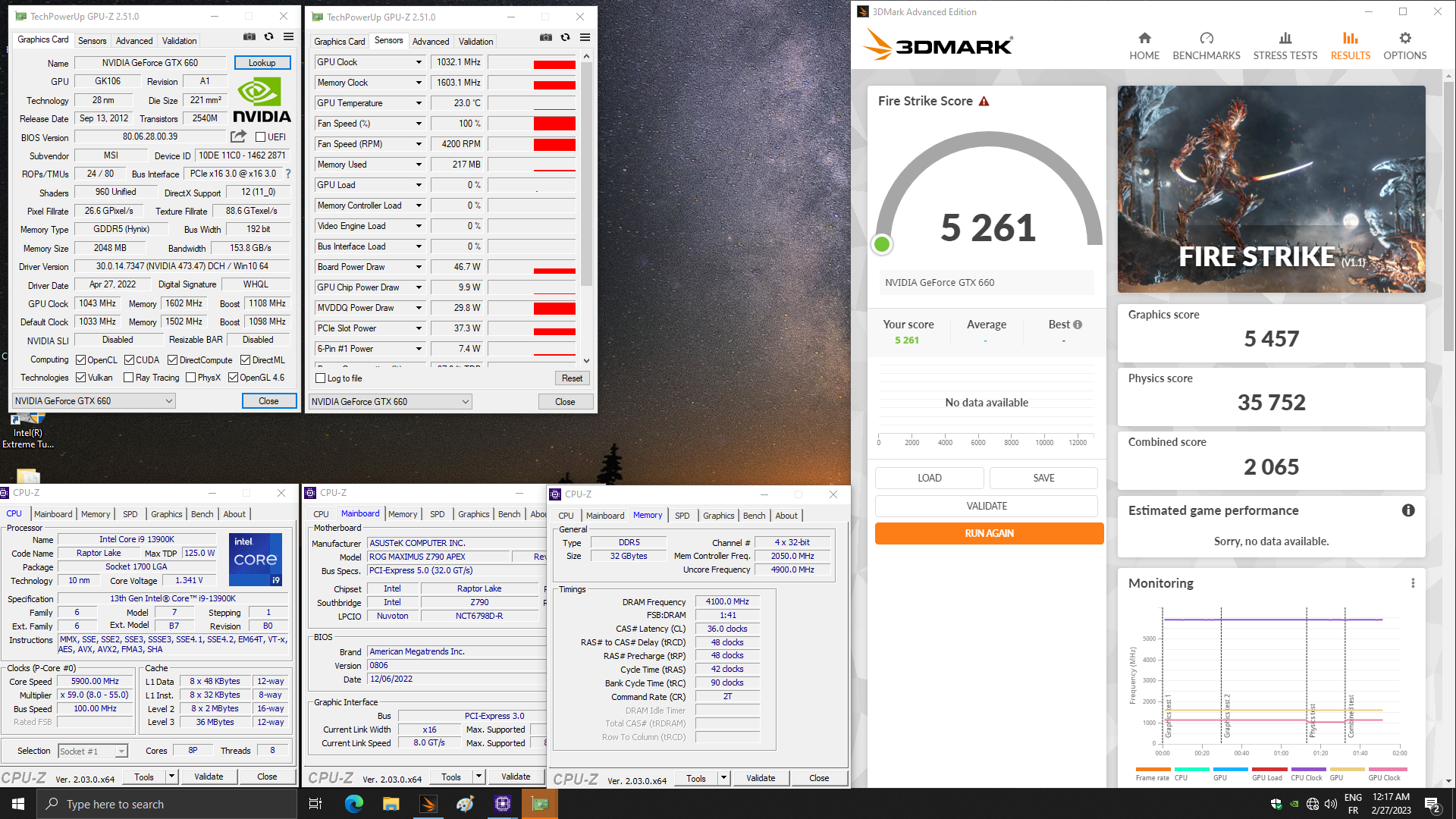
Task: Click Bus Interface question mark
Action: (288, 174)
